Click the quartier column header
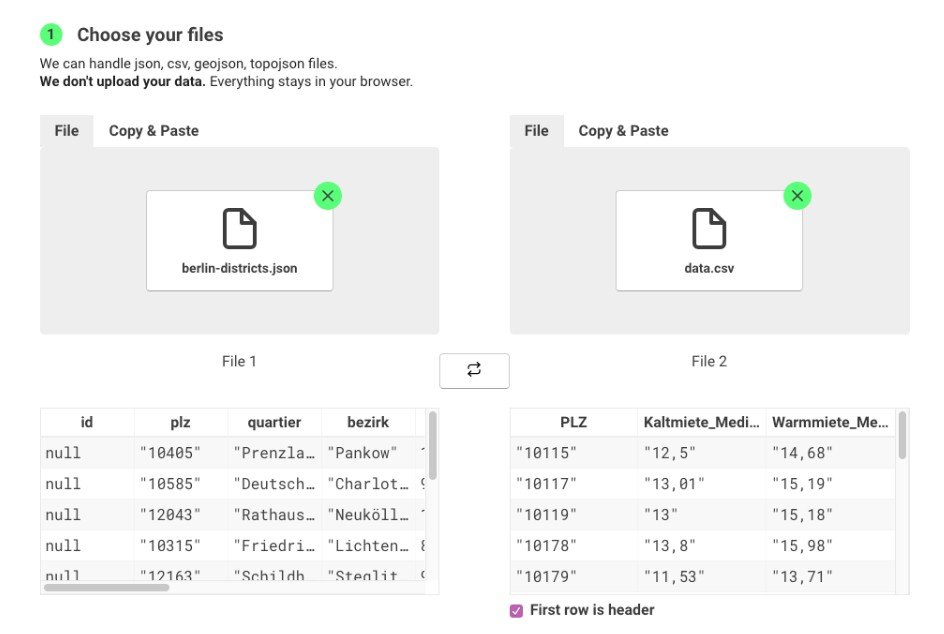The image size is (944, 634). tap(273, 422)
